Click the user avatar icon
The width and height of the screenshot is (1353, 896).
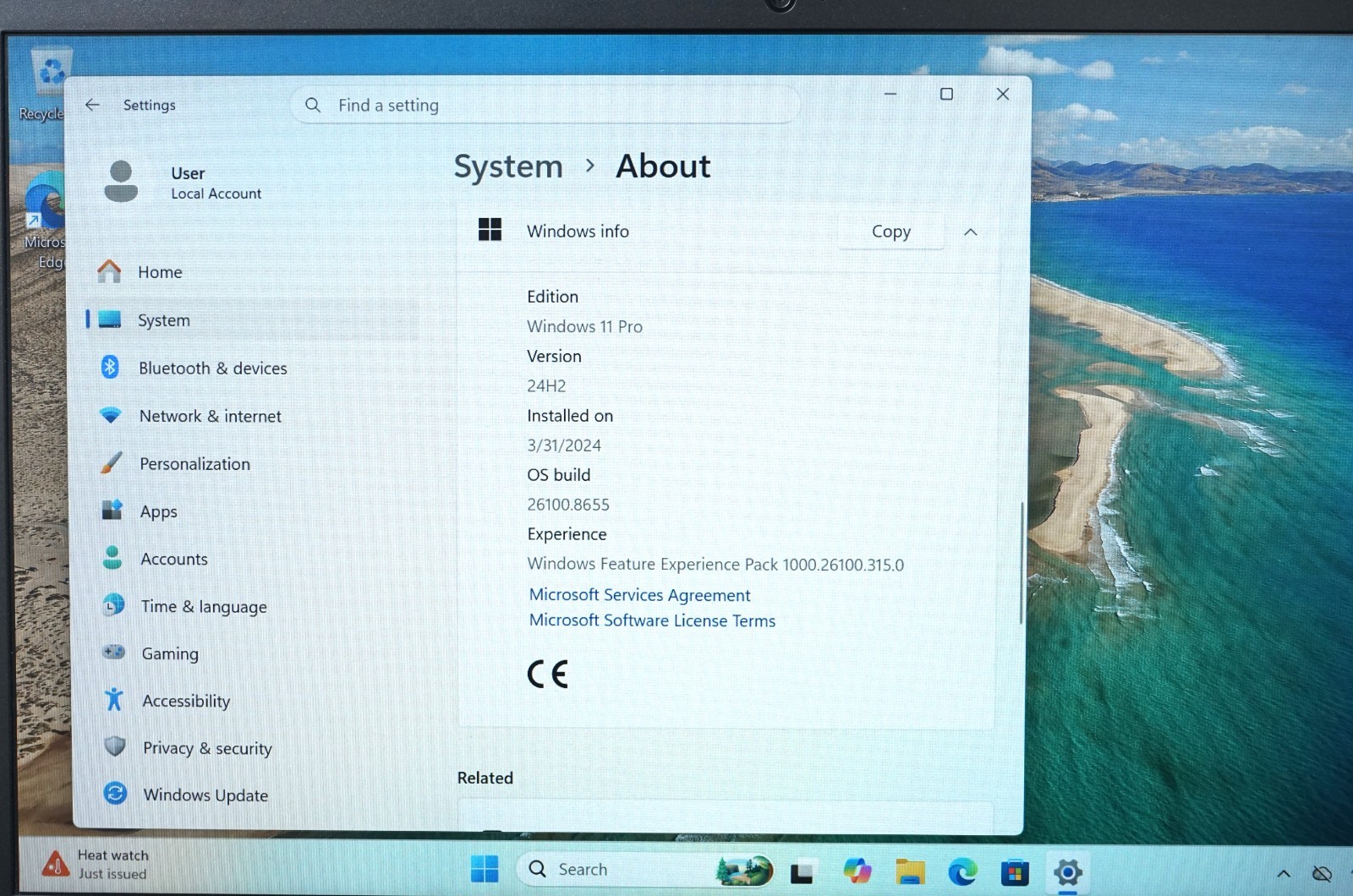click(121, 182)
